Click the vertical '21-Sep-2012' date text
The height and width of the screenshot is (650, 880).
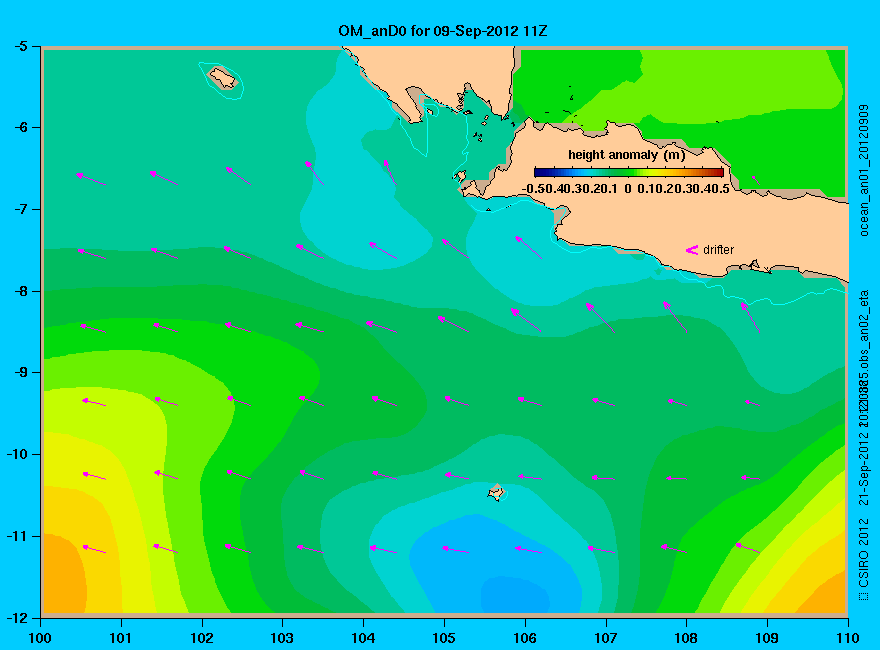coord(864,467)
